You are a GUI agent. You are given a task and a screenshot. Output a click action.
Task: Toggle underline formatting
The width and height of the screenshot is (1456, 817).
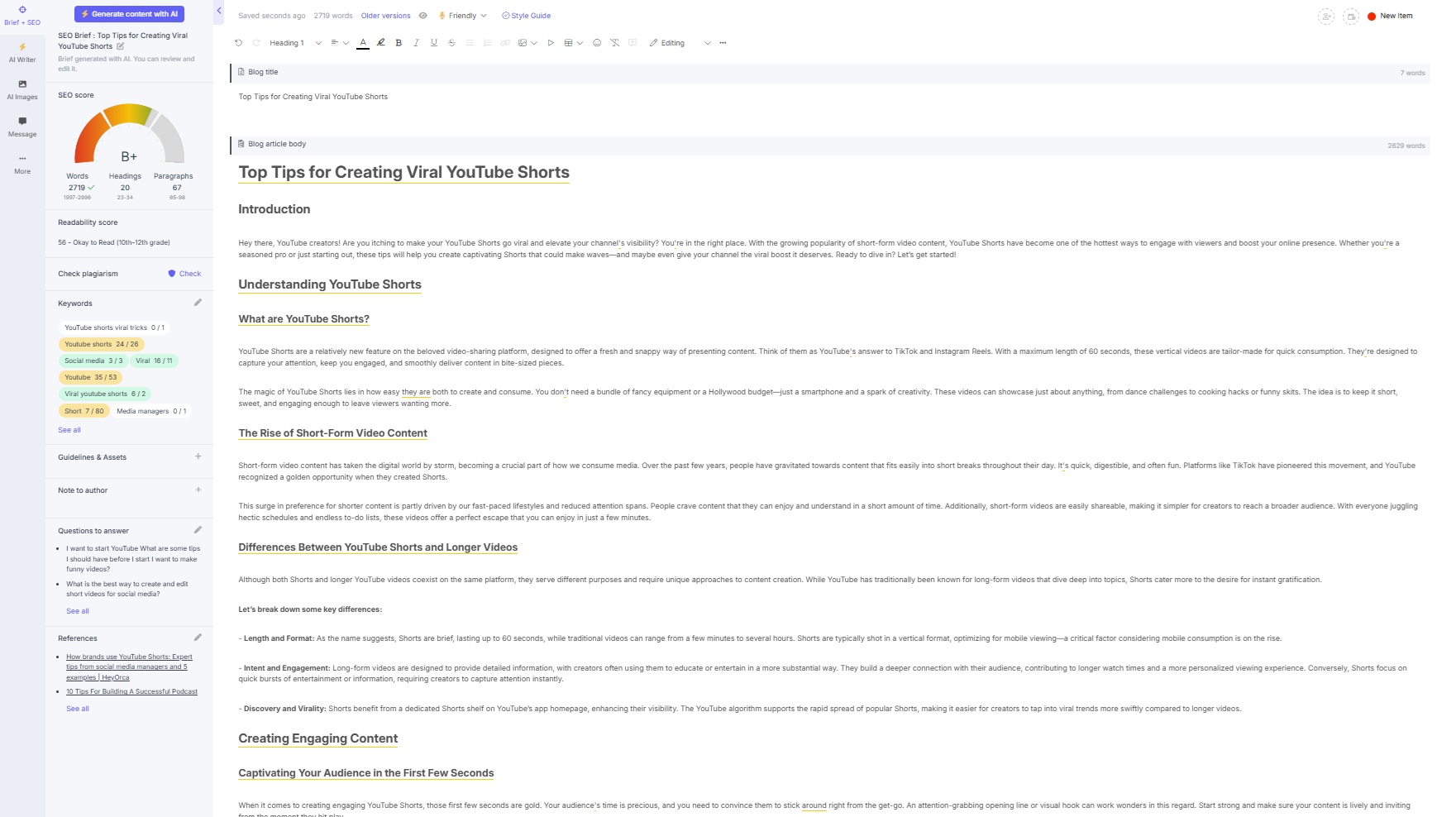click(434, 43)
